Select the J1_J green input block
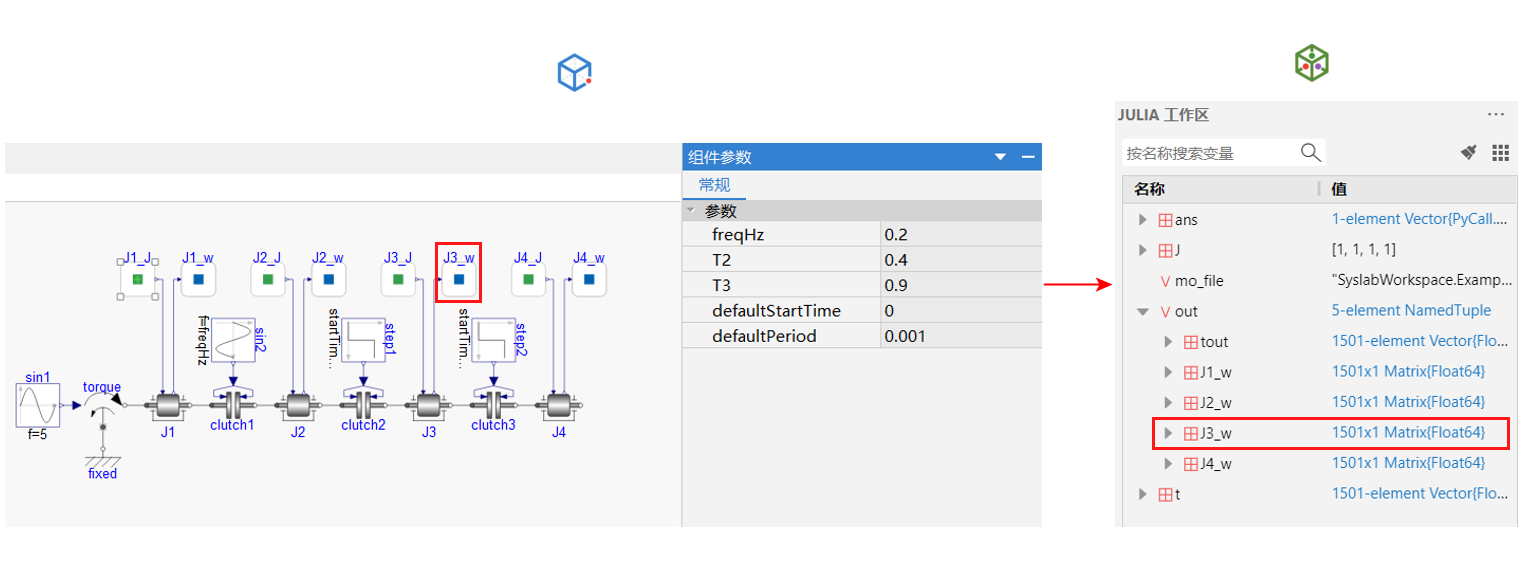This screenshot has width=1533, height=566. pos(138,280)
